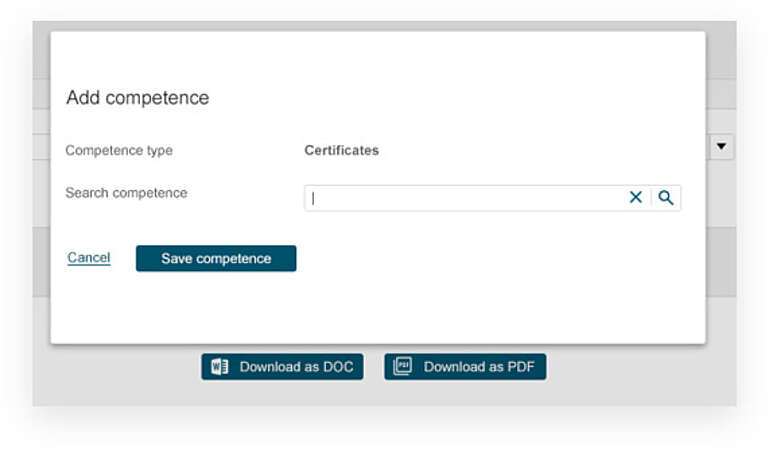Click the magnifier search icon
Viewport: 768px width, 449px height.
tap(666, 198)
